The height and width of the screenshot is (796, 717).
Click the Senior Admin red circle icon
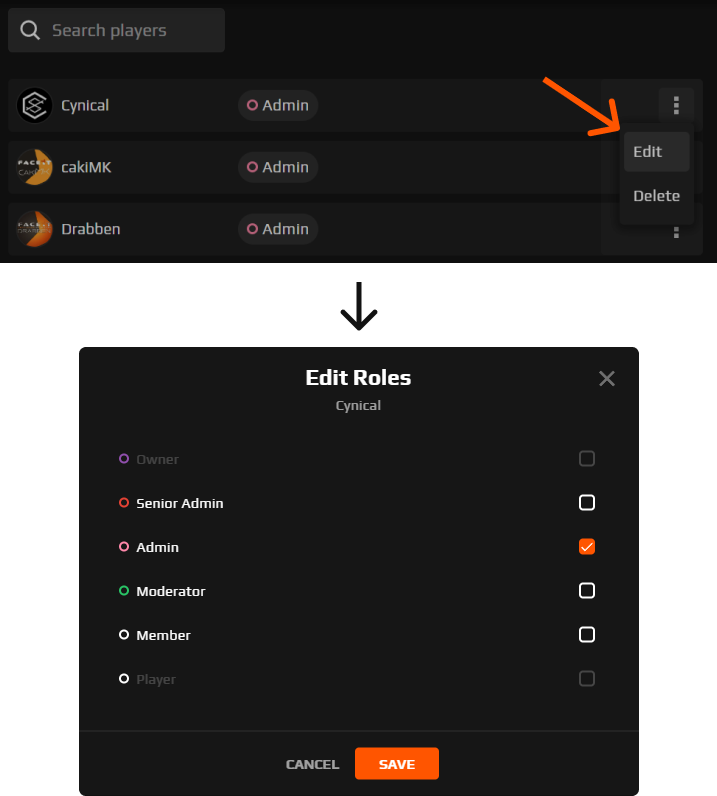[x=124, y=503]
